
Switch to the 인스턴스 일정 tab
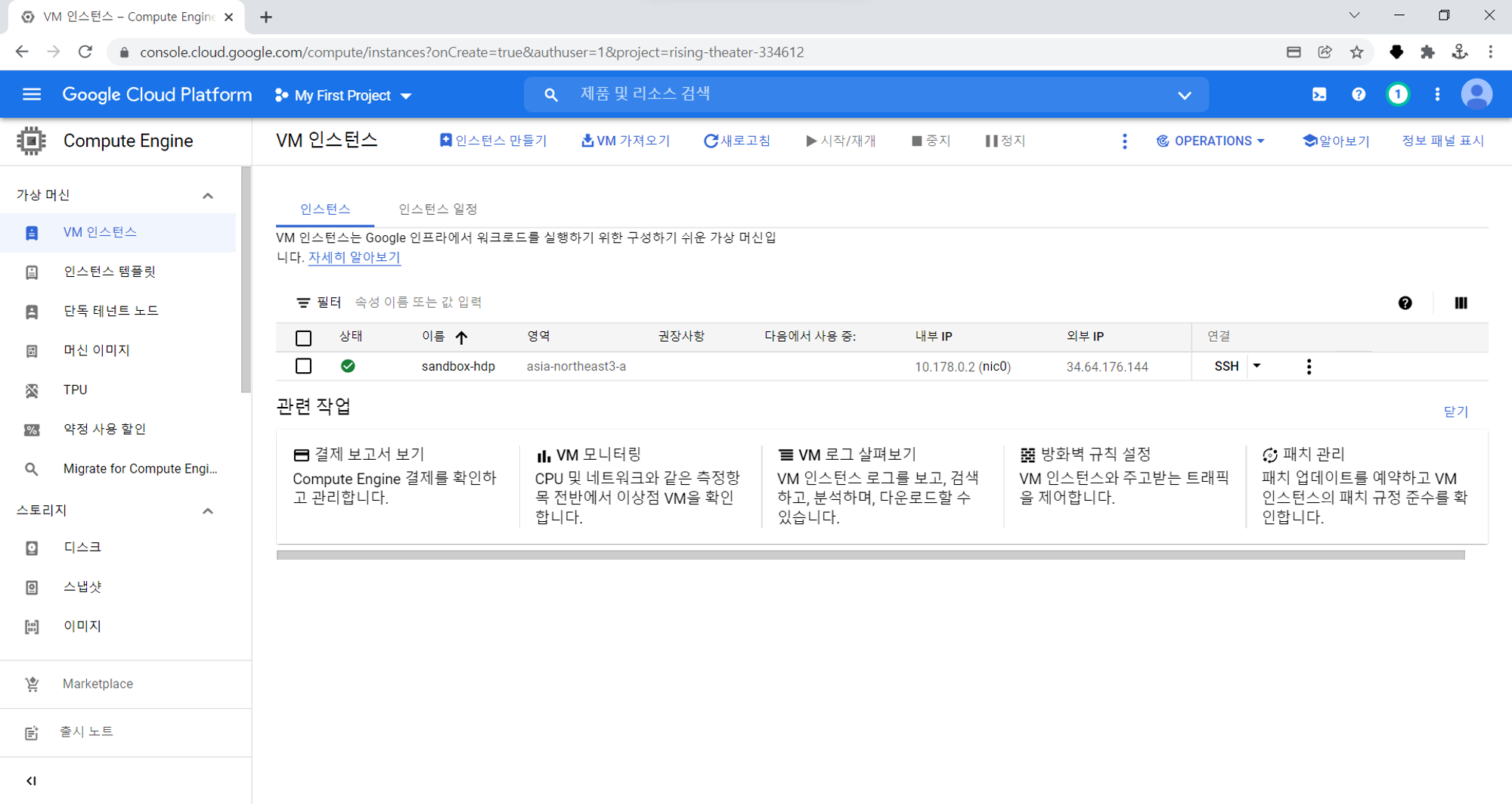[x=438, y=209]
